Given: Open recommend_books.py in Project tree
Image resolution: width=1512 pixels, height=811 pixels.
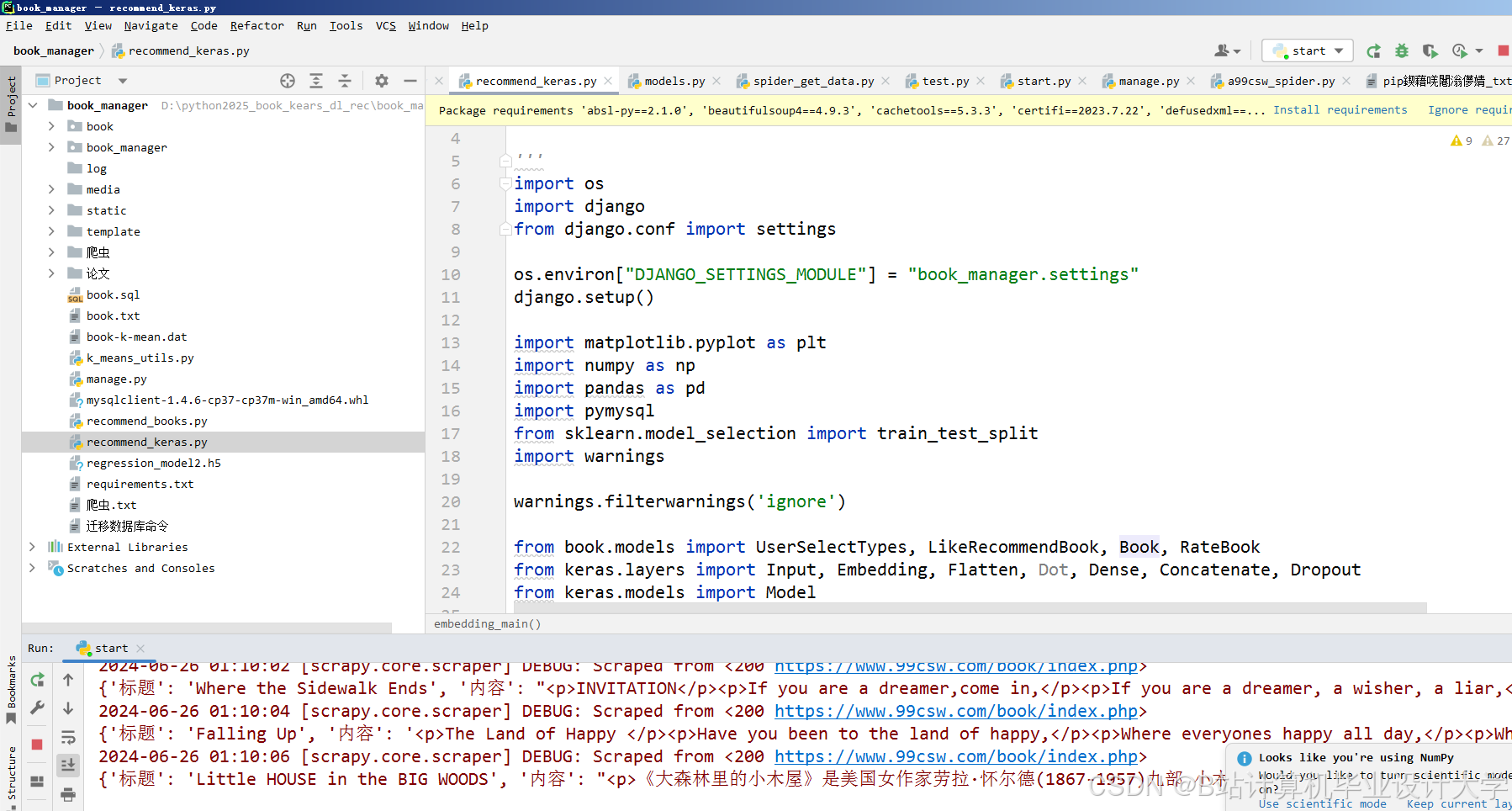Looking at the screenshot, I should [146, 421].
